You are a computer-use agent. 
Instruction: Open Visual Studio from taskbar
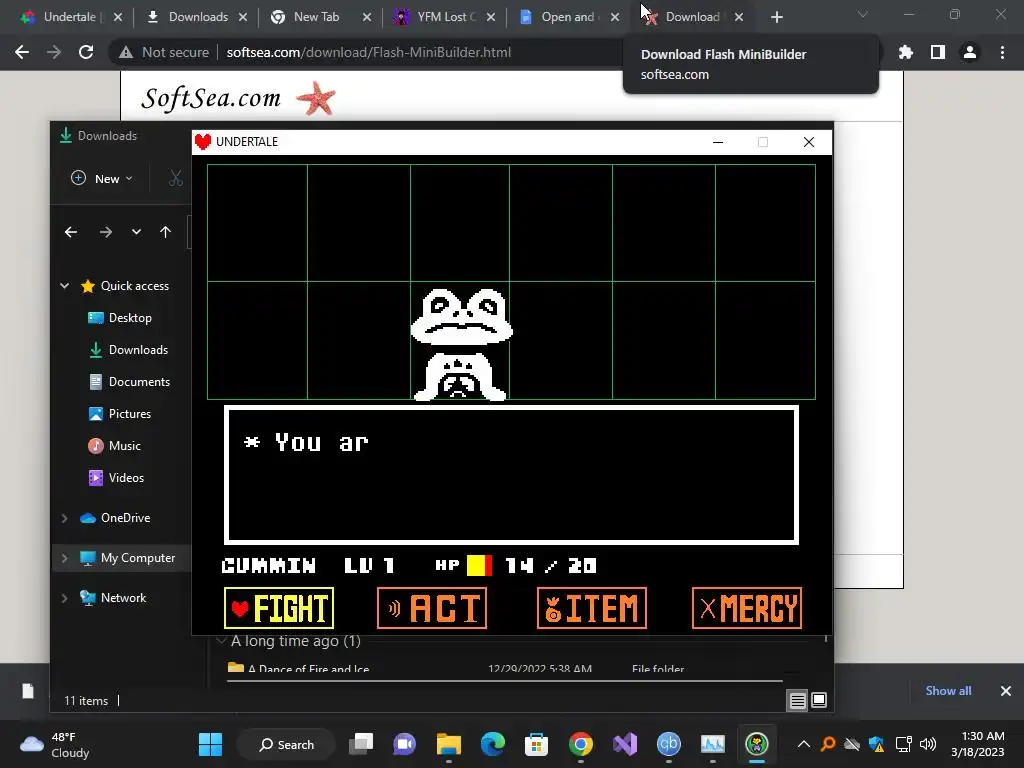coord(624,744)
